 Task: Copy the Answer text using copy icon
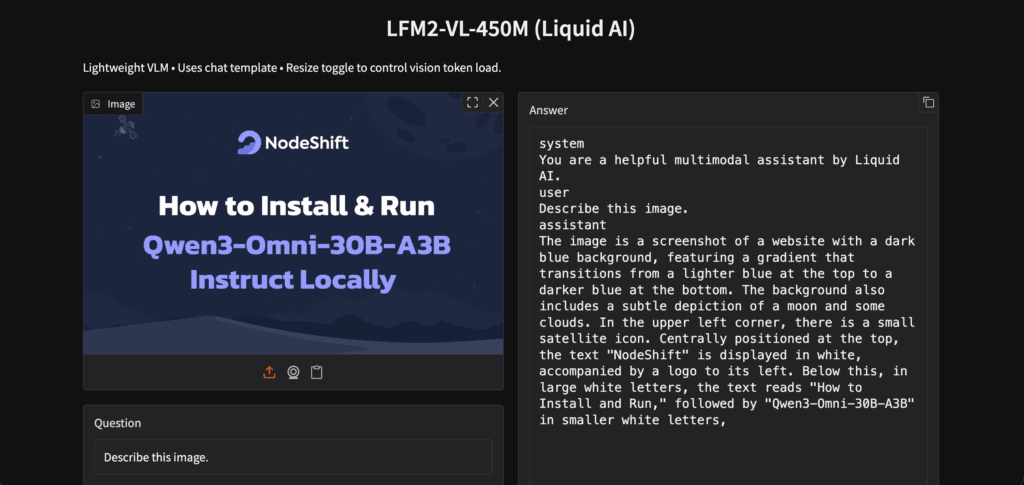(x=928, y=102)
